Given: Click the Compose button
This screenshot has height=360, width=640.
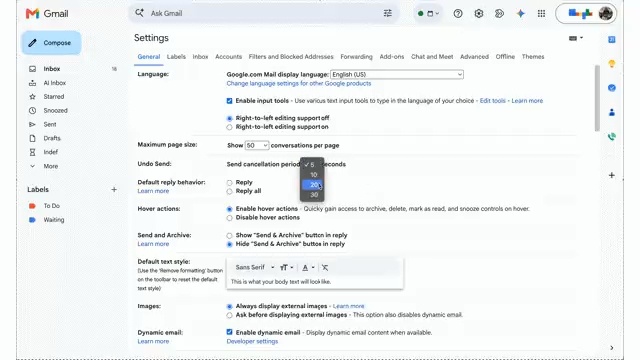Looking at the screenshot, I should point(51,43).
